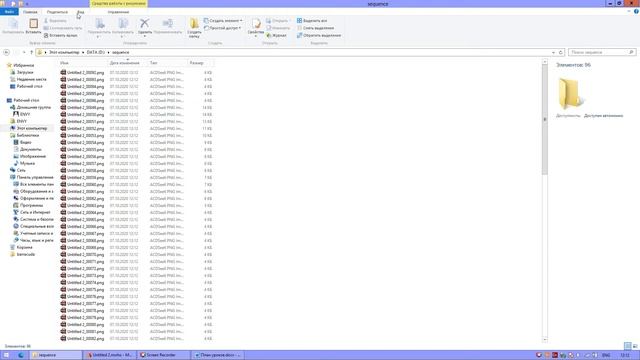This screenshot has width=640, height=360.
Task: Click DATA (D:) in the address breadcrumb
Action: pyautogui.click(x=96, y=52)
